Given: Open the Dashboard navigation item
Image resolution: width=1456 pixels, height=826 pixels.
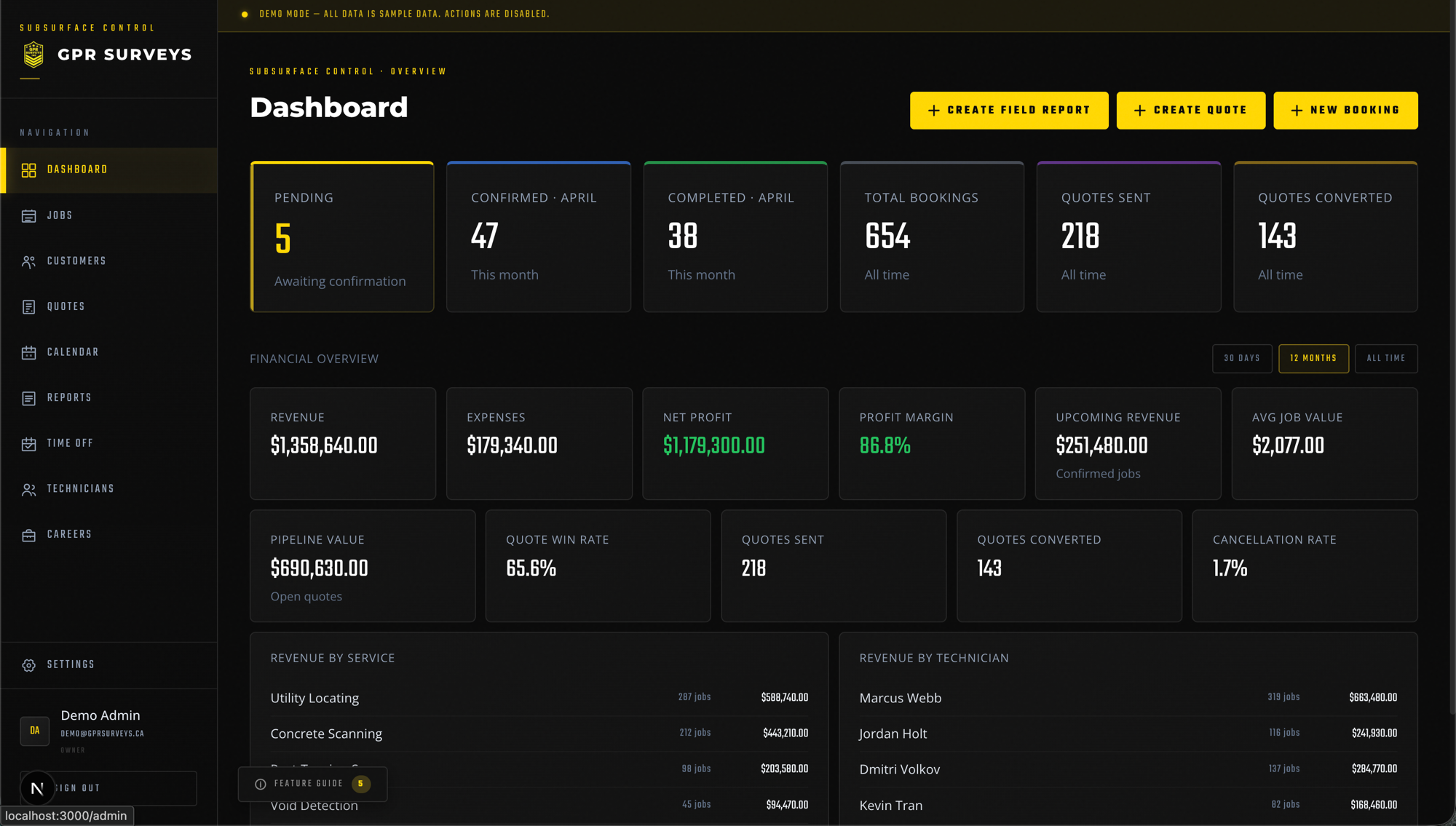Looking at the screenshot, I should point(109,170).
